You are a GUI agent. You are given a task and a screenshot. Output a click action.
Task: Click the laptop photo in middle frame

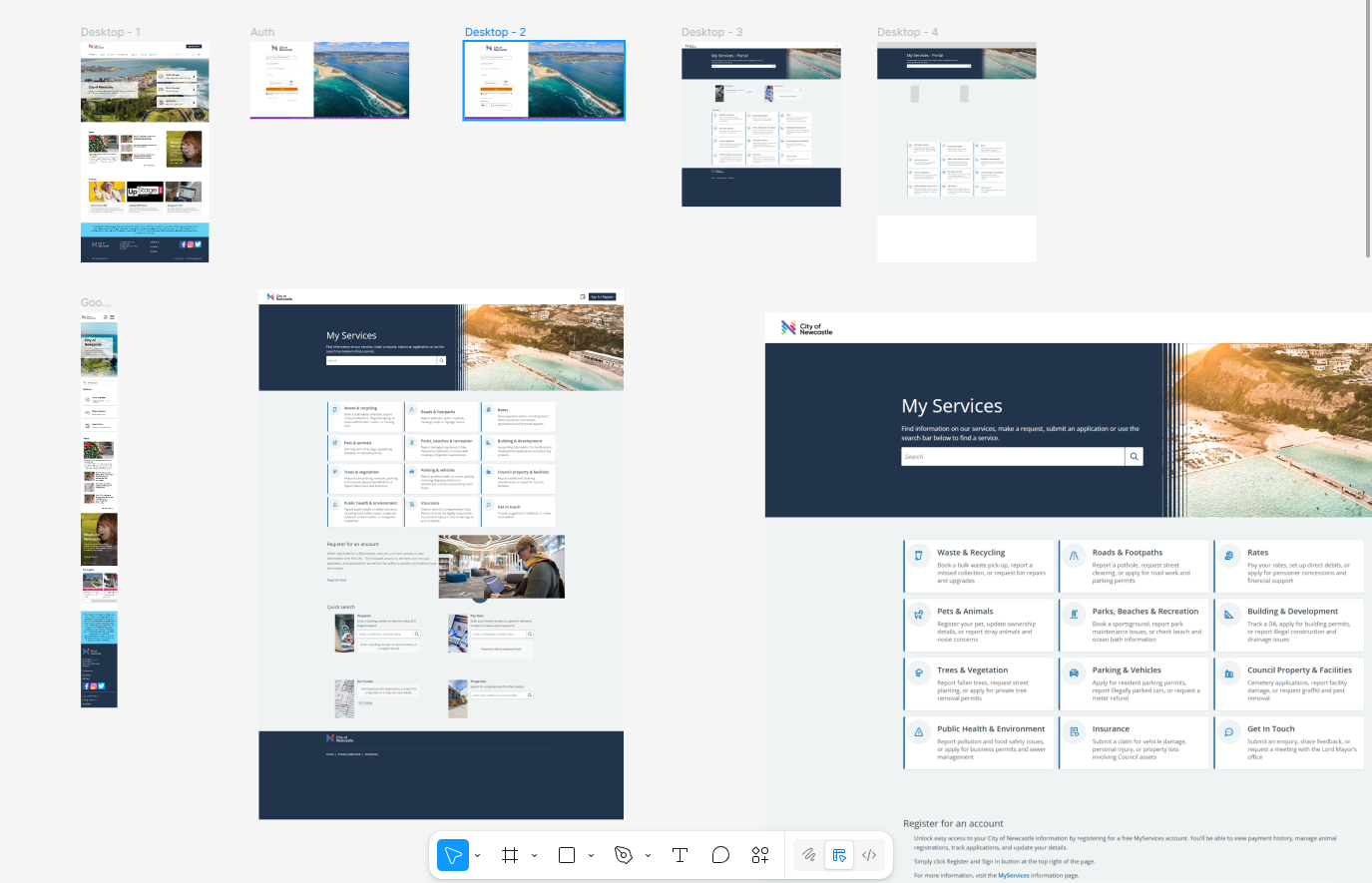tap(502, 567)
